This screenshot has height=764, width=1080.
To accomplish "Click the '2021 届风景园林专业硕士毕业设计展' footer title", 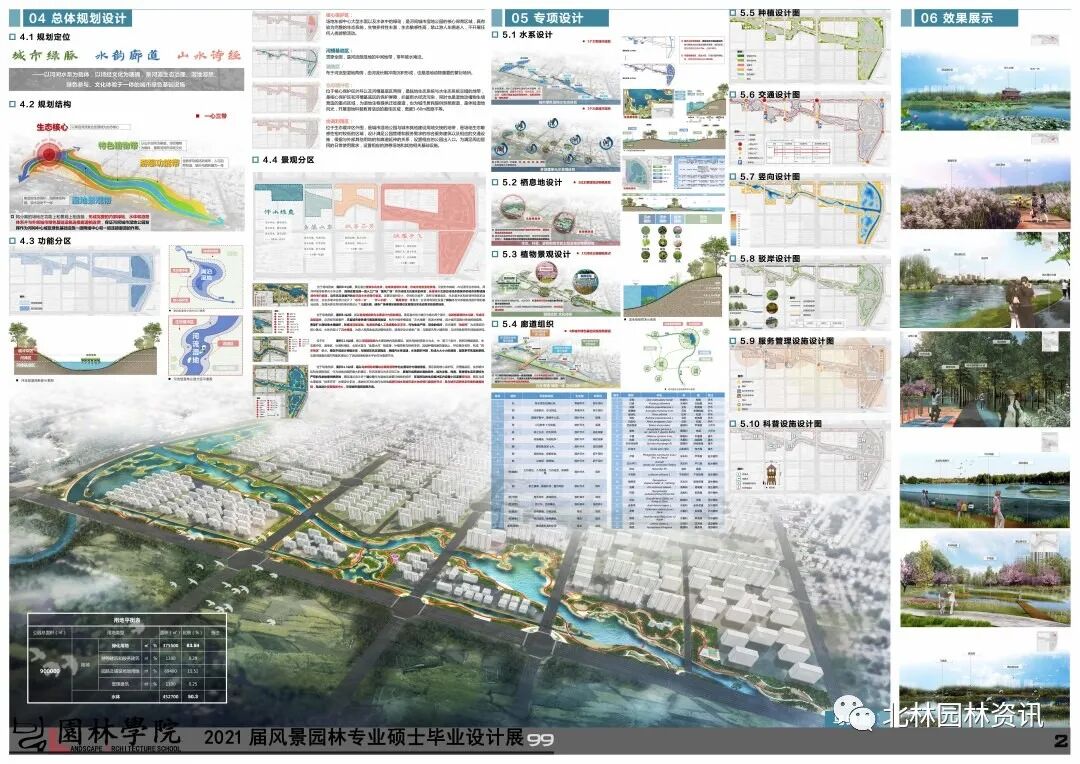I will pyautogui.click(x=364, y=737).
